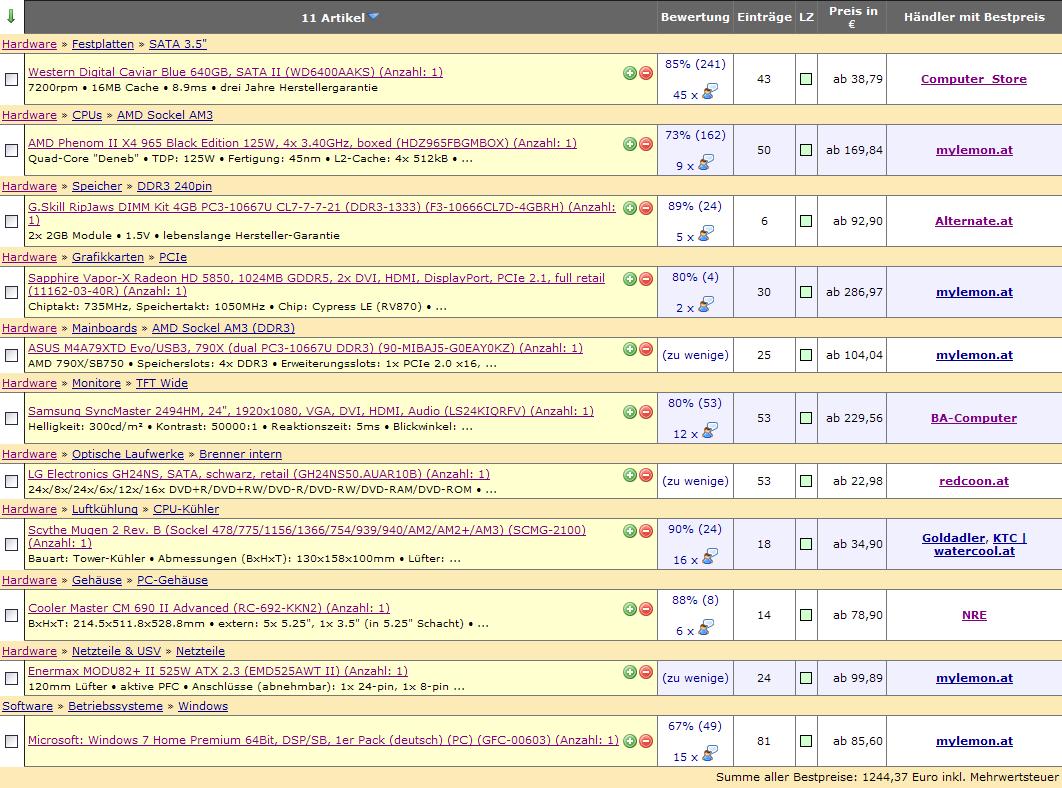
Task: Select checkbox for Western Digital Caviar Blue
Action: pyautogui.click(x=12, y=79)
